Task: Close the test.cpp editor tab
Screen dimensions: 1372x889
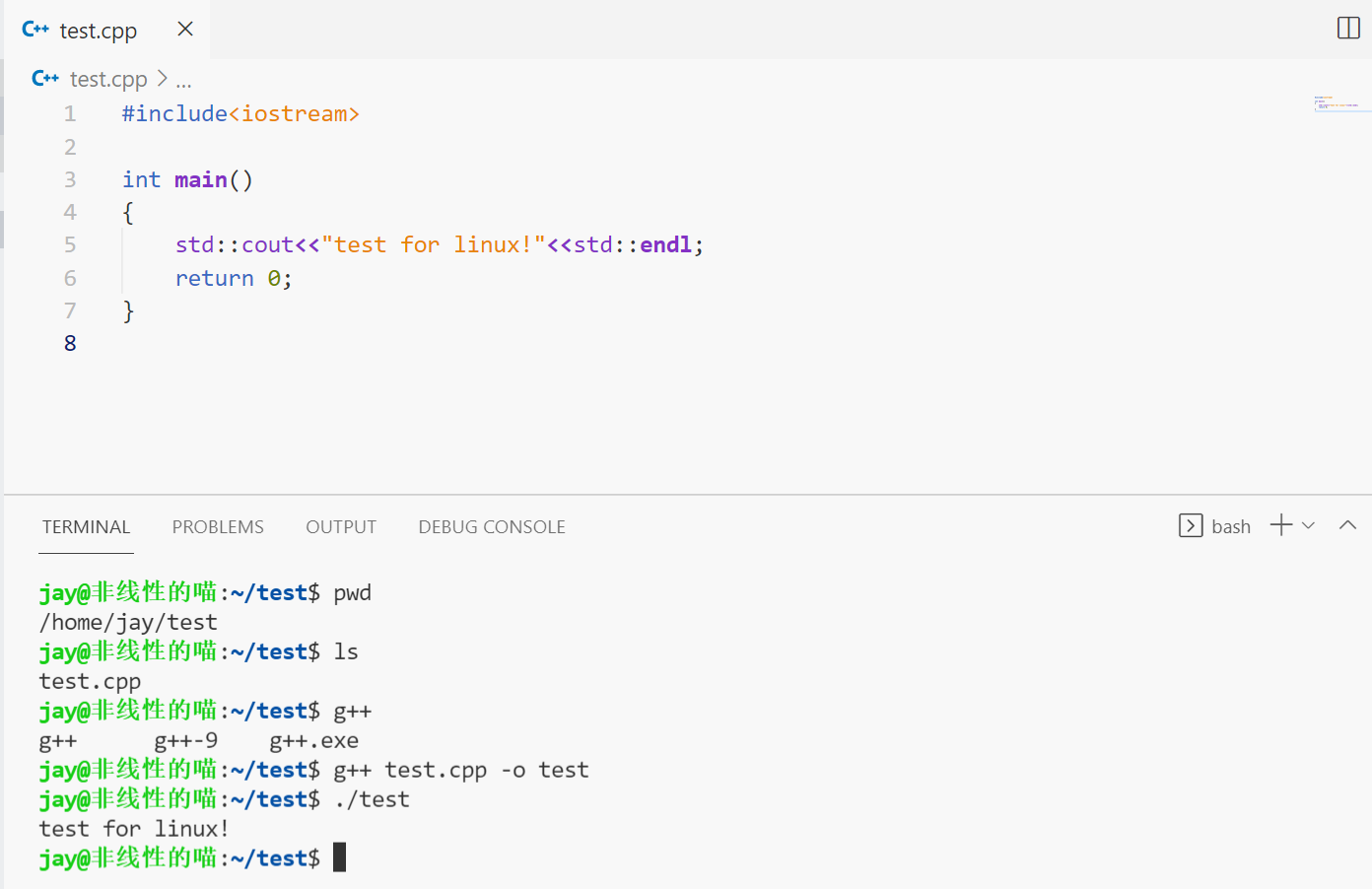Action: pyautogui.click(x=185, y=30)
